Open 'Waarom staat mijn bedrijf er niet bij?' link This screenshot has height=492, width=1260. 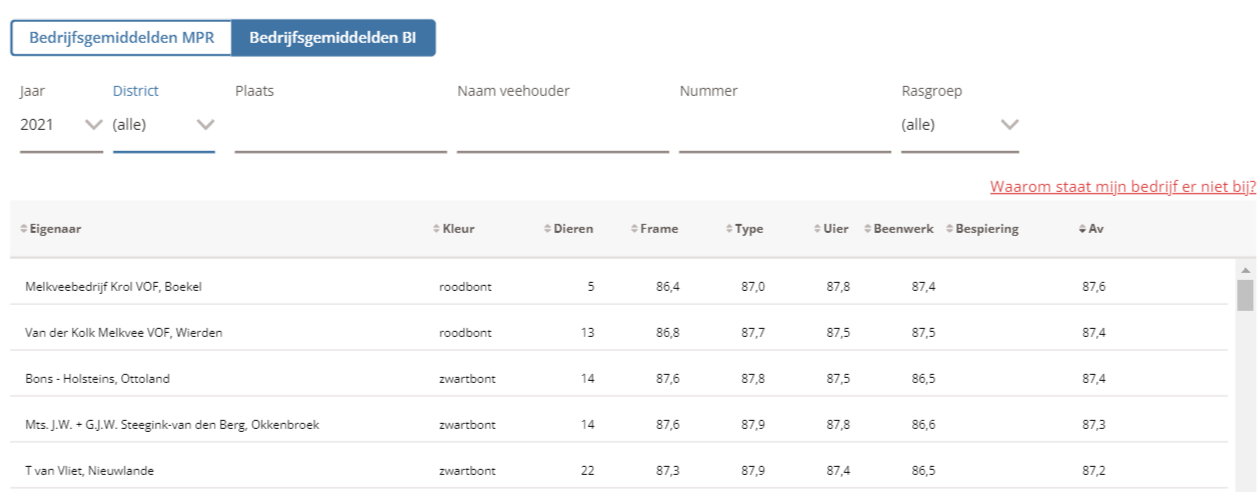pos(1122,187)
